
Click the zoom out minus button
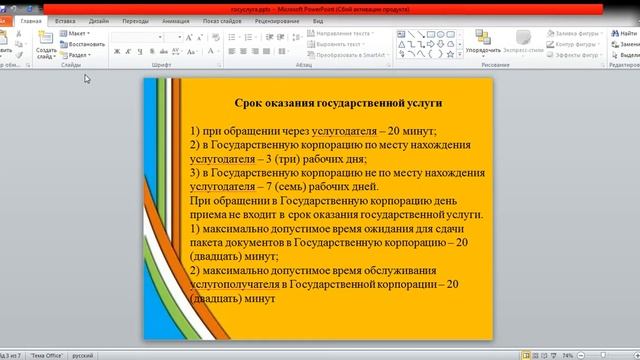coord(581,356)
